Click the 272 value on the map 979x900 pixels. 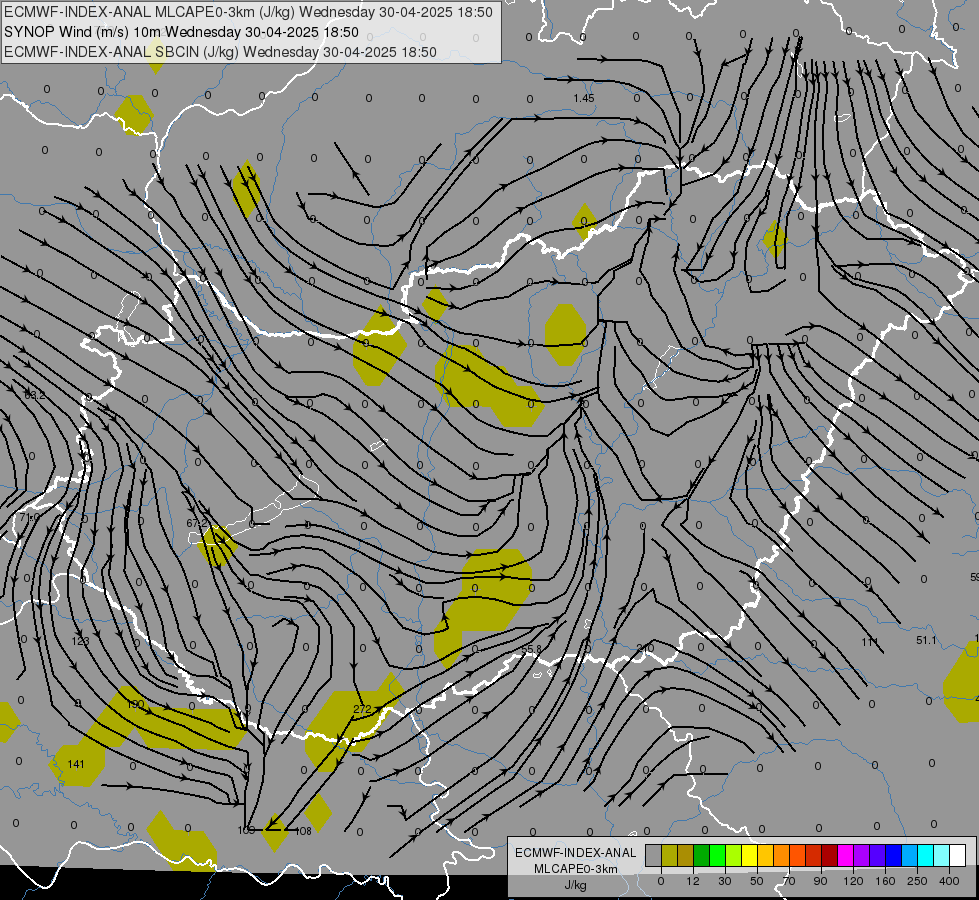[362, 709]
